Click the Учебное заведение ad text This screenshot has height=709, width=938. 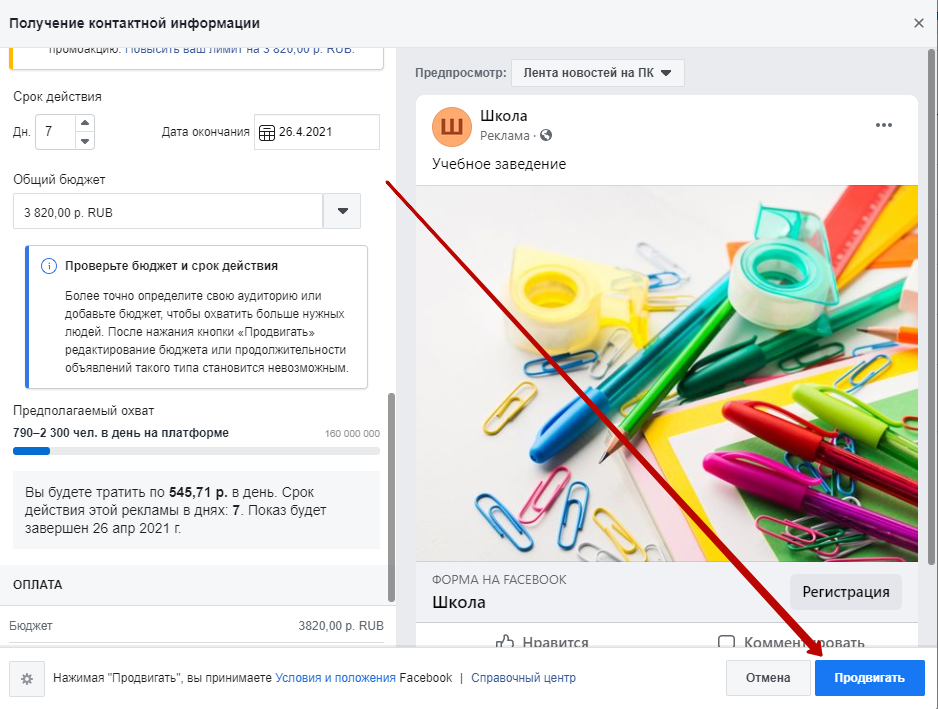click(499, 164)
